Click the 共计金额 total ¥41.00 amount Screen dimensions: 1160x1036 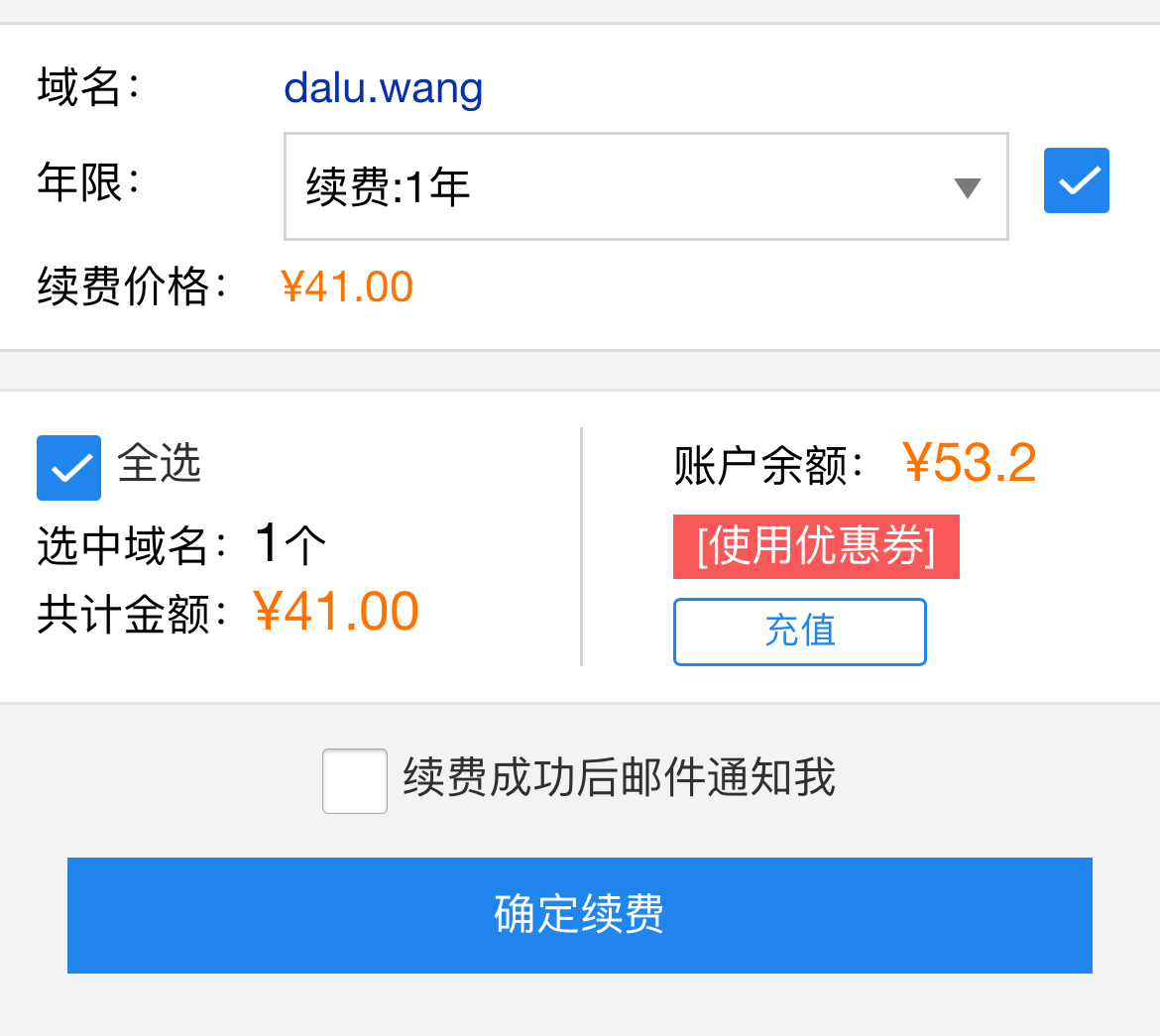tap(336, 612)
